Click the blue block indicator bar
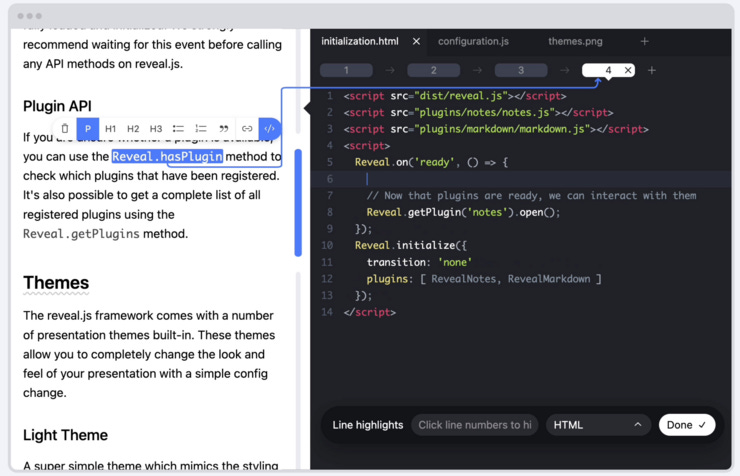 pyautogui.click(x=298, y=203)
